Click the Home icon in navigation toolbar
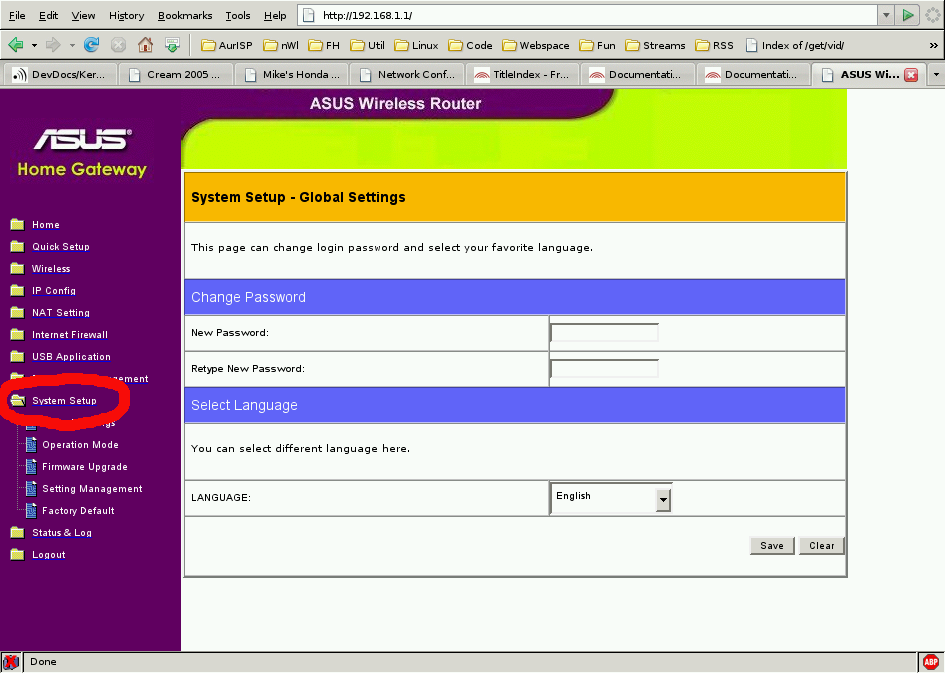945x673 pixels. (x=145, y=45)
